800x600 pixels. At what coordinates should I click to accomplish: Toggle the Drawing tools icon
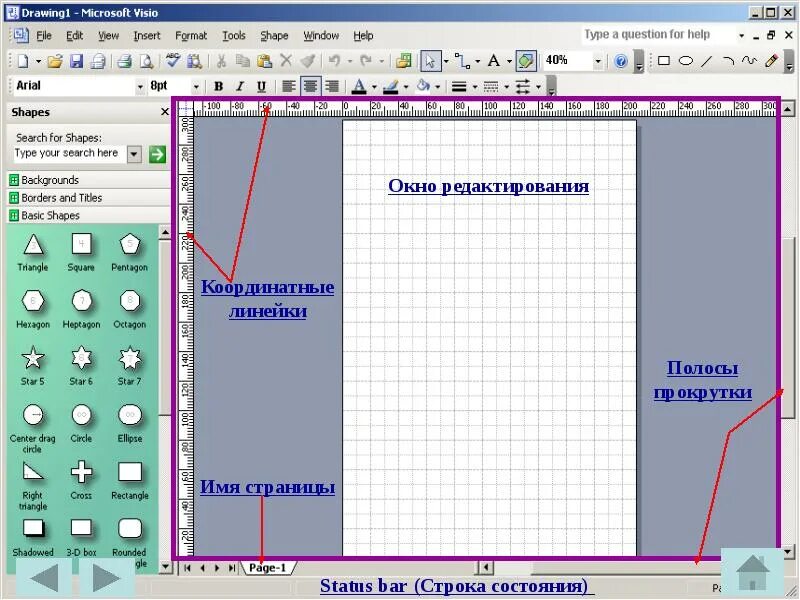526,61
